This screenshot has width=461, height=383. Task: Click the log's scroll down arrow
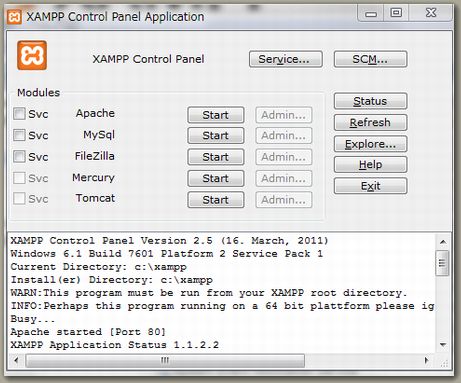click(x=443, y=345)
